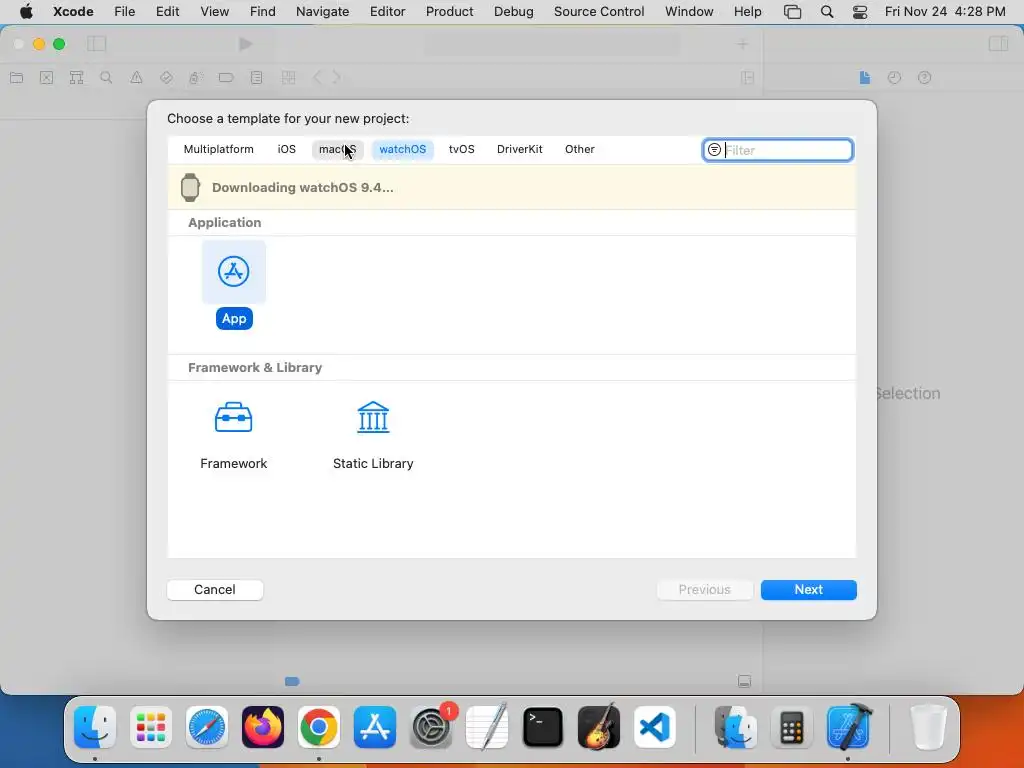Open the Editor menu
The height and width of the screenshot is (768, 1024).
pos(387,11)
